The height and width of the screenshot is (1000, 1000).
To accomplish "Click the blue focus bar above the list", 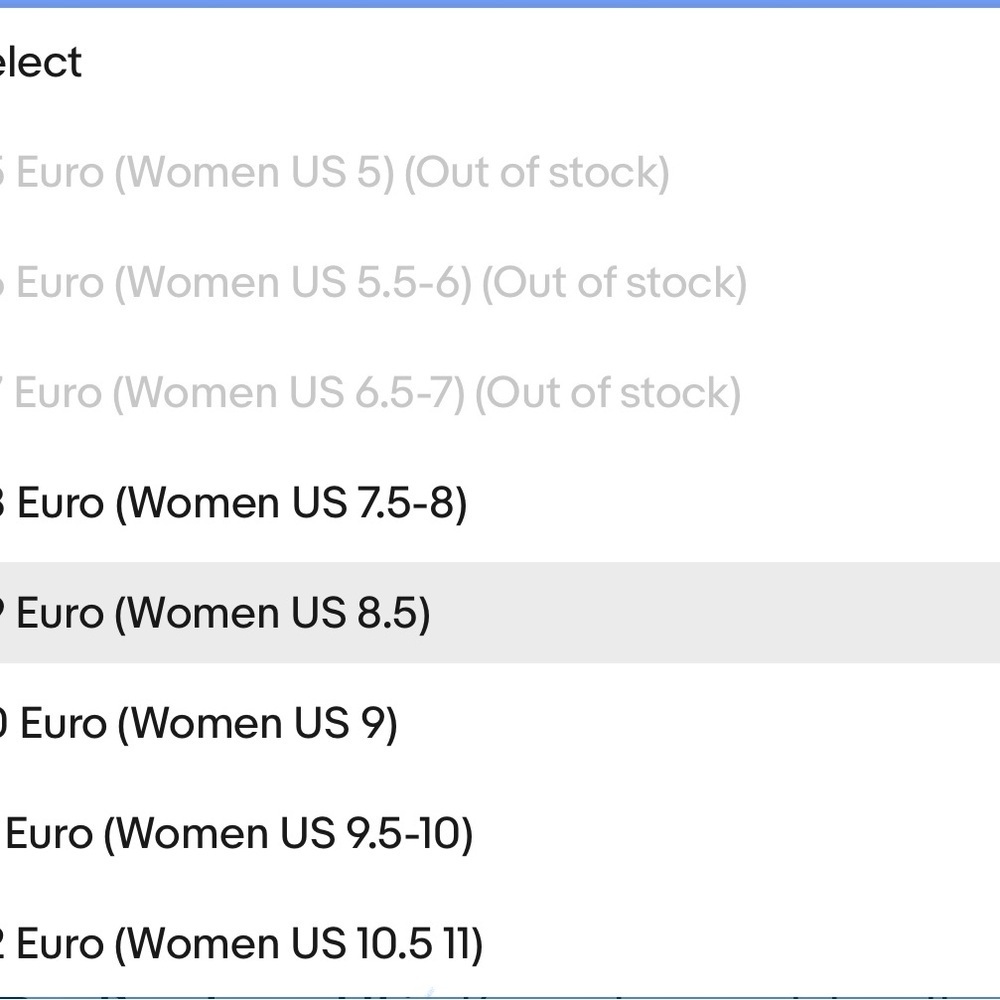I will coord(500,3).
